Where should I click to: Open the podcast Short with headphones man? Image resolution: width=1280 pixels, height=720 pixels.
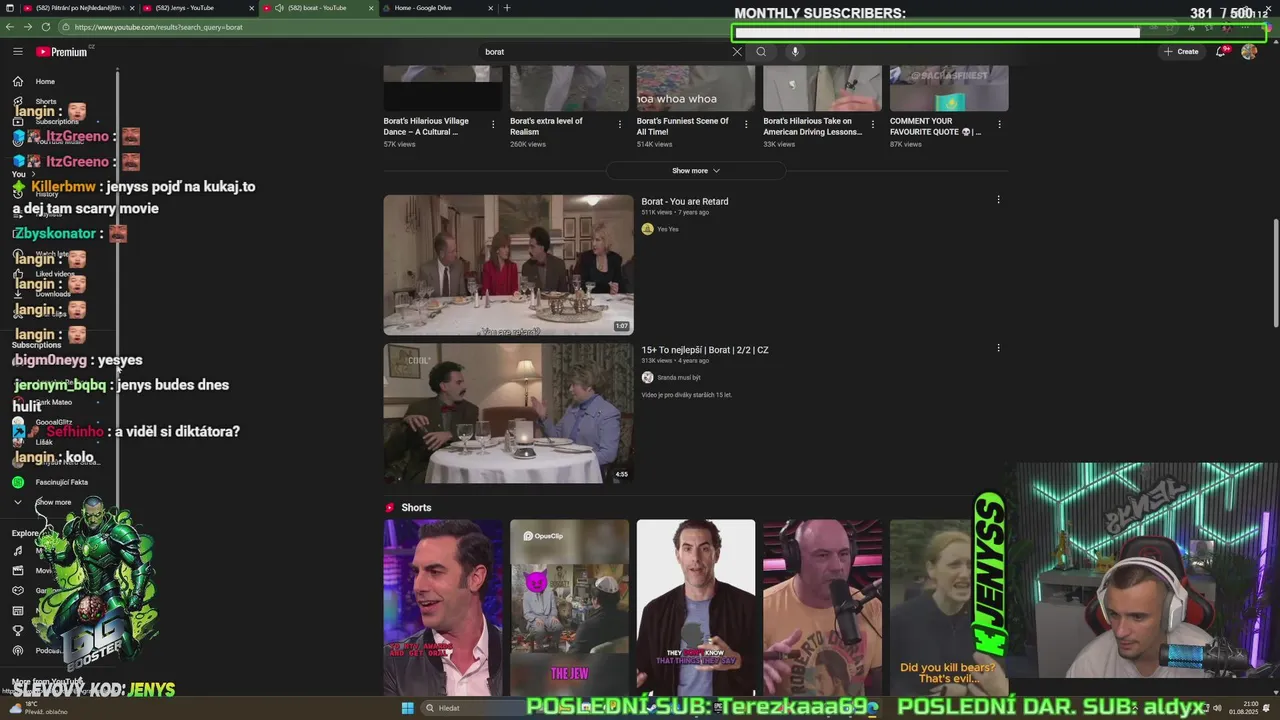pos(823,607)
